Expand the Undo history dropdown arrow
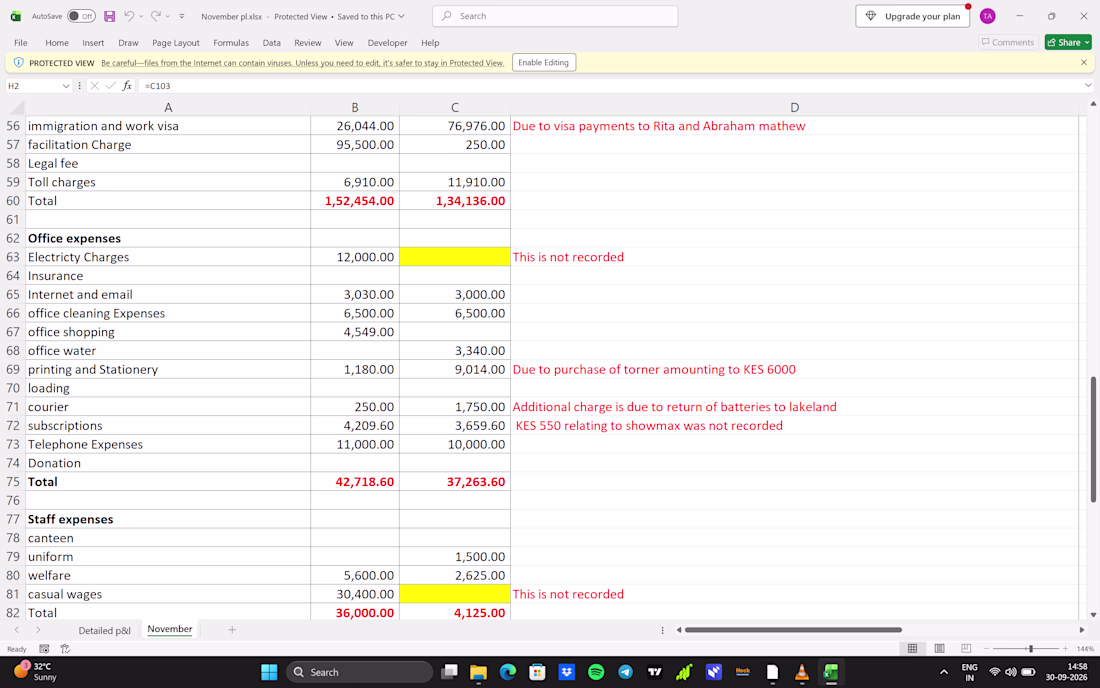The height and width of the screenshot is (688, 1100). click(141, 16)
